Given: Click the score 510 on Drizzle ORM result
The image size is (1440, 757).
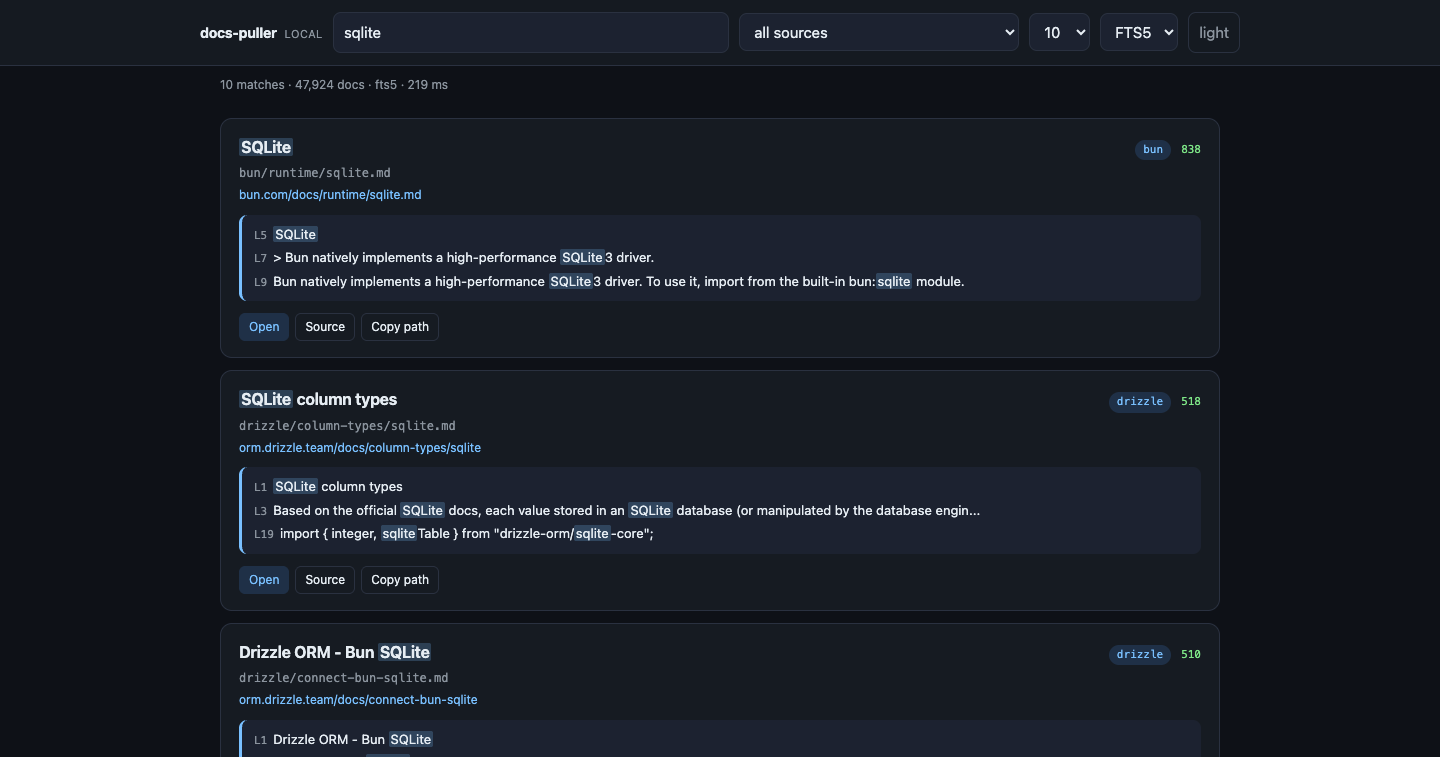Looking at the screenshot, I should 1191,655.
